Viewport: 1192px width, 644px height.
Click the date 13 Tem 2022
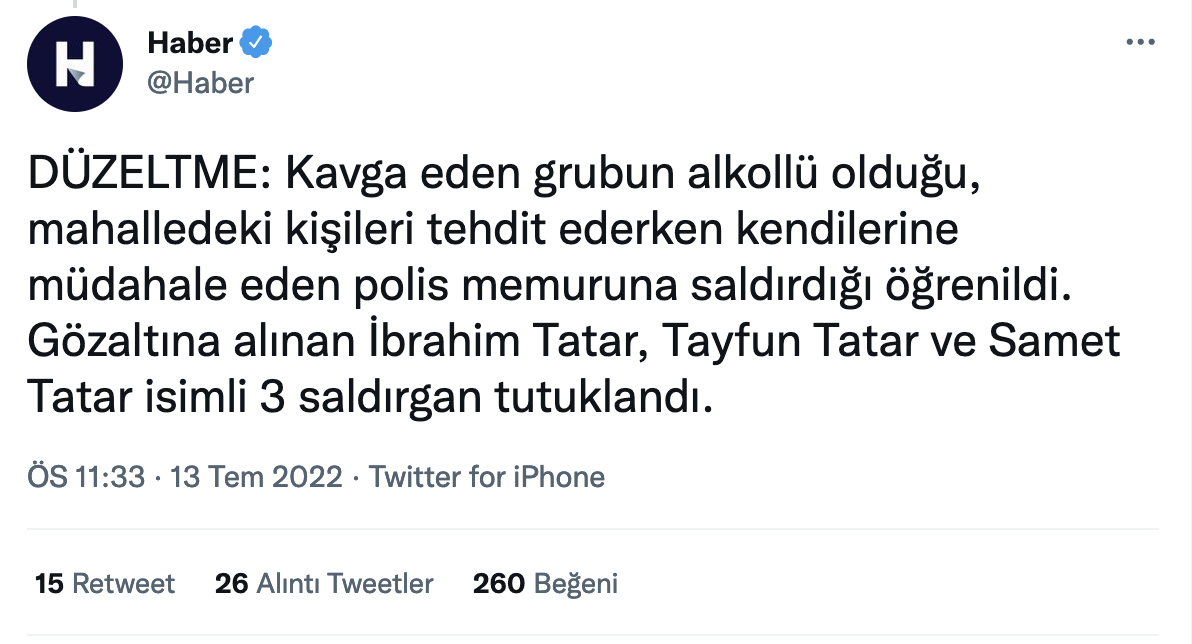[257, 477]
